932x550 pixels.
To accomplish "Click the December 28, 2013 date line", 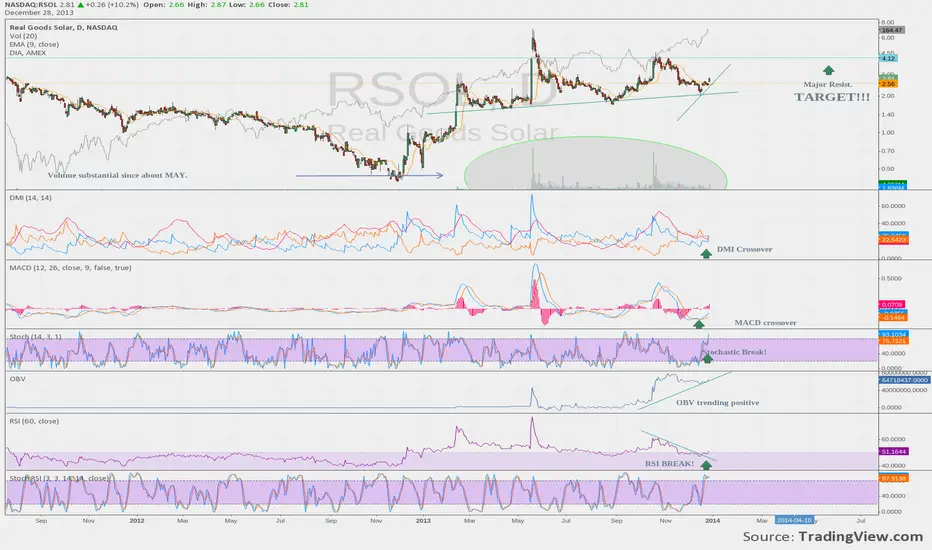I will click(39, 12).
